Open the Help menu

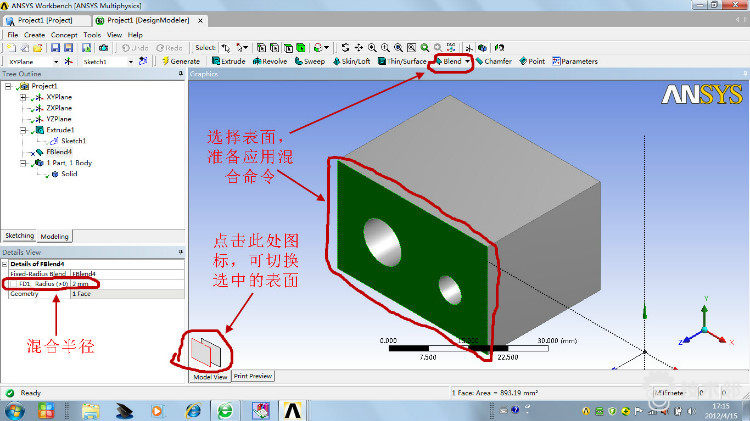pos(135,35)
